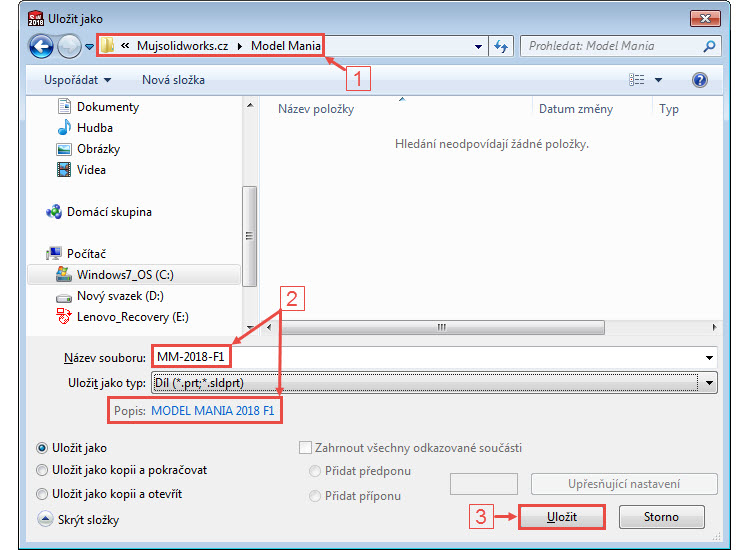Open the Uspořádat menu

coord(77,80)
